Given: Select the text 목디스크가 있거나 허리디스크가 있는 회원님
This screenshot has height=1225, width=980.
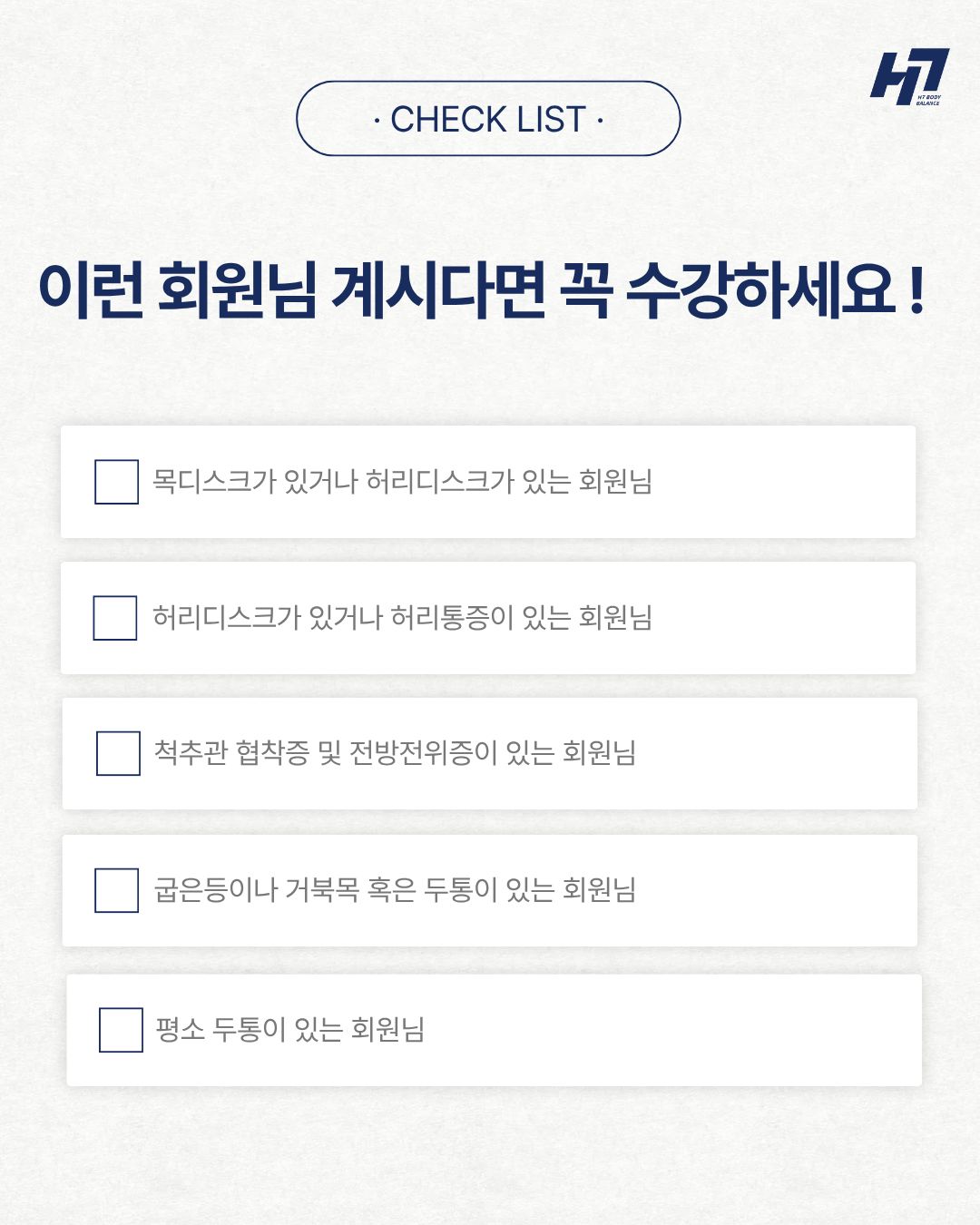Looking at the screenshot, I should (x=402, y=481).
